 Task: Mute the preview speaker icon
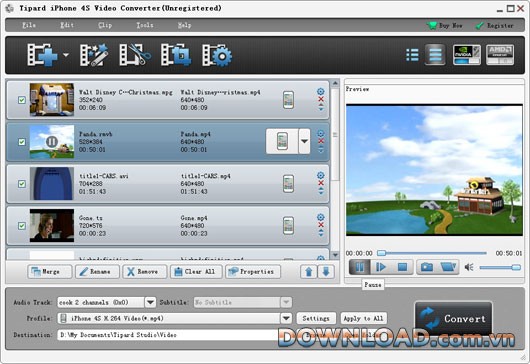(x=469, y=268)
